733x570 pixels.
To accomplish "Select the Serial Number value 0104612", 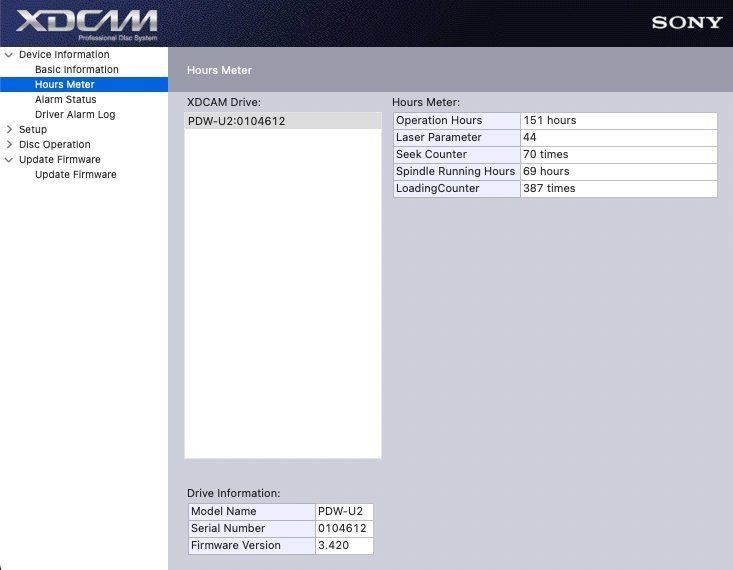I will [342, 529].
